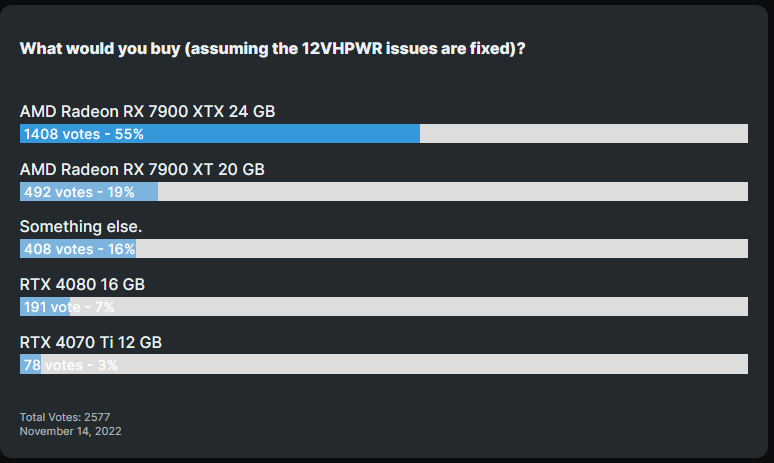Screen dimensions: 774x463
Task: Select the AMD Radeon RX 7900 XTX 24 GB option
Action: pyautogui.click(x=147, y=112)
